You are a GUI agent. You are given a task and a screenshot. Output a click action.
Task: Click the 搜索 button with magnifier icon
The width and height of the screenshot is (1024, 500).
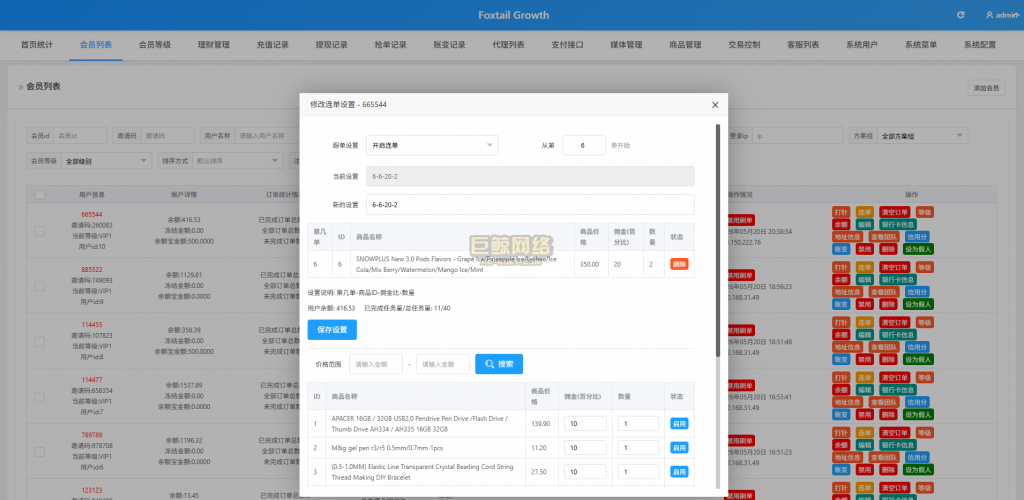pyautogui.click(x=499, y=364)
